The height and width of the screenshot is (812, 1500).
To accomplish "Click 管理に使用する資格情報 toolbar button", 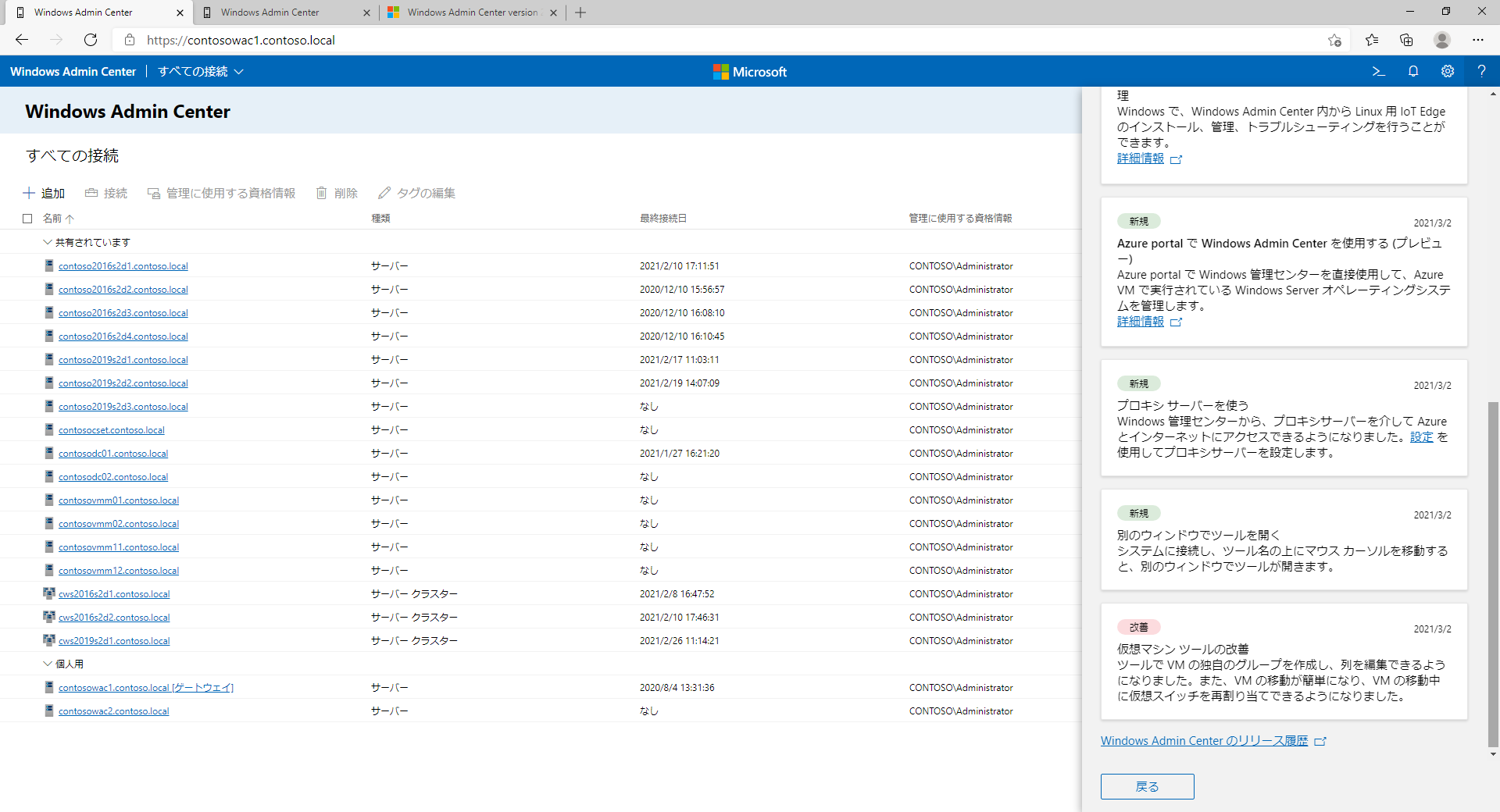I will 221,193.
